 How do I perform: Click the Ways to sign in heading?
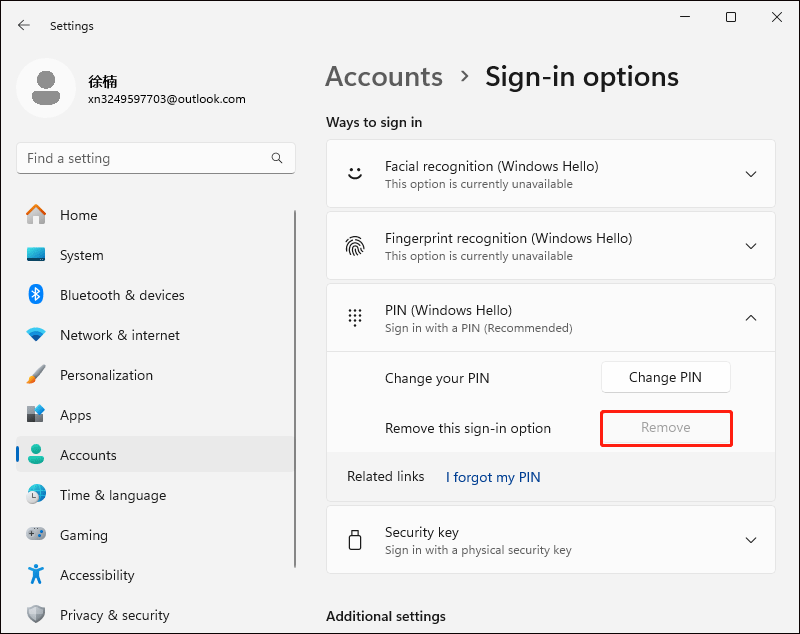click(x=374, y=122)
